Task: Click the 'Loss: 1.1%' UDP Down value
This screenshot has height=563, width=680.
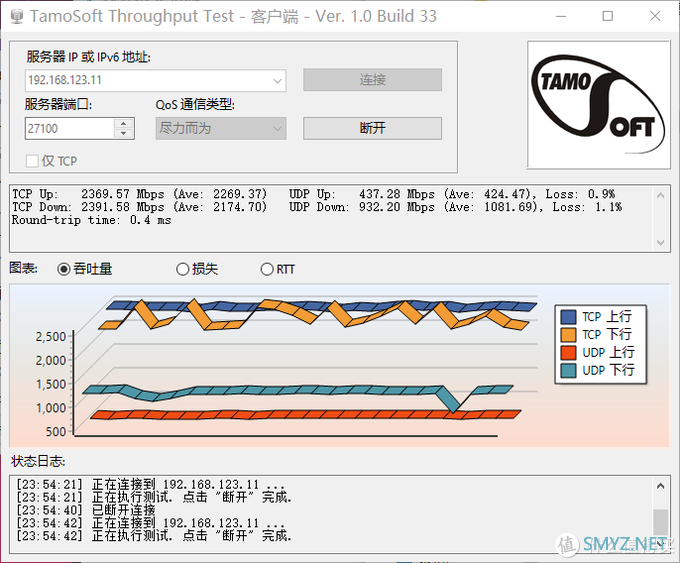Action: 587,207
